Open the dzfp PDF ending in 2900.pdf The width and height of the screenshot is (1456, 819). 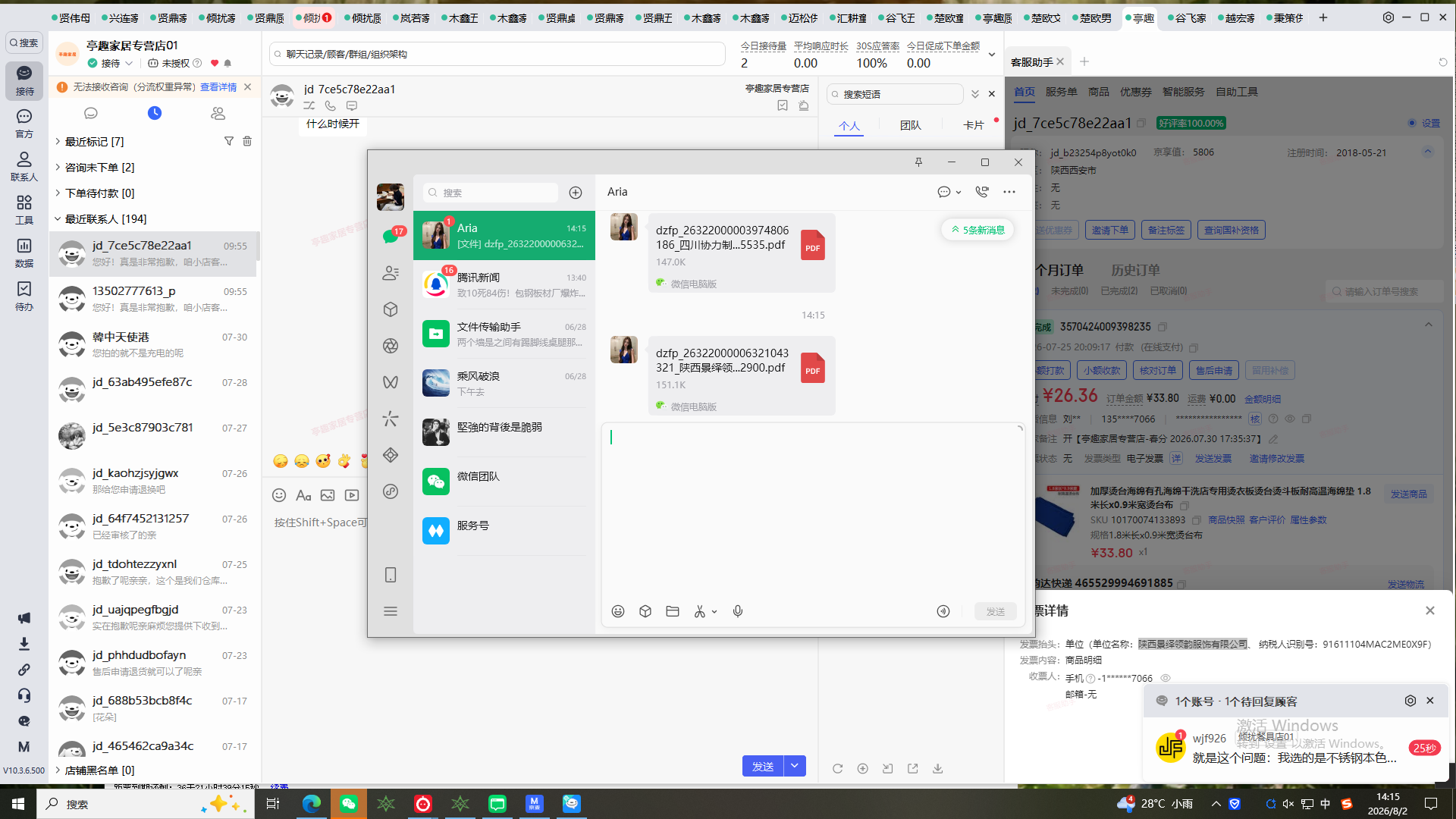point(742,375)
